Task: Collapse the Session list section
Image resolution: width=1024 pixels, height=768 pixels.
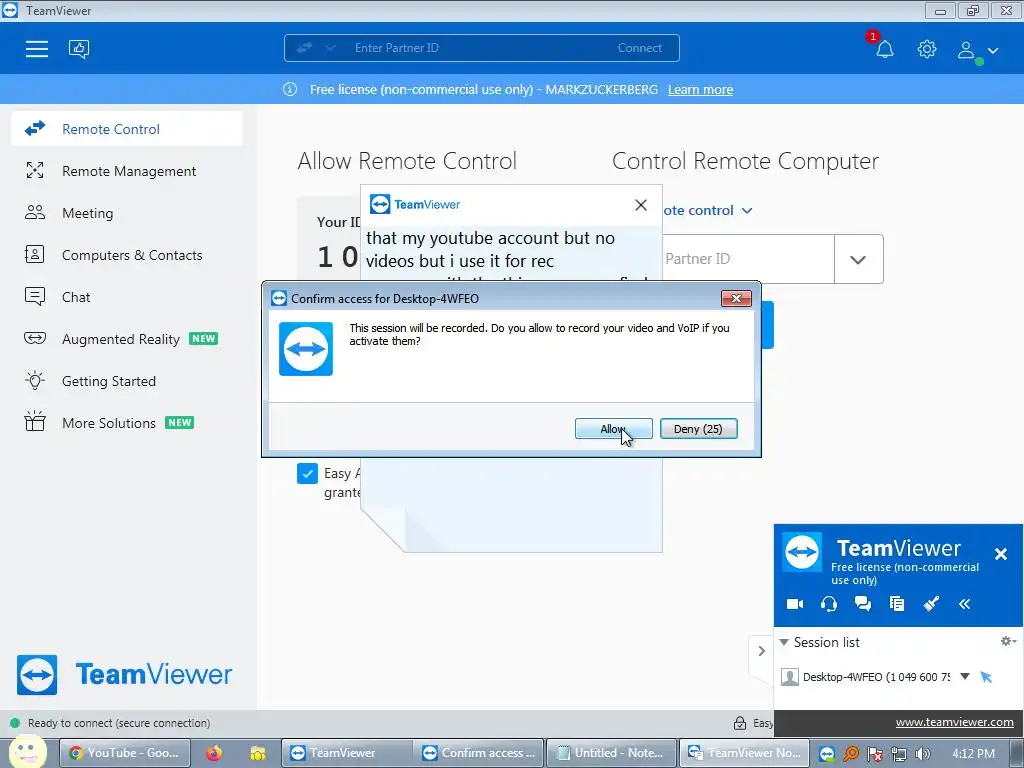Action: 784,643
